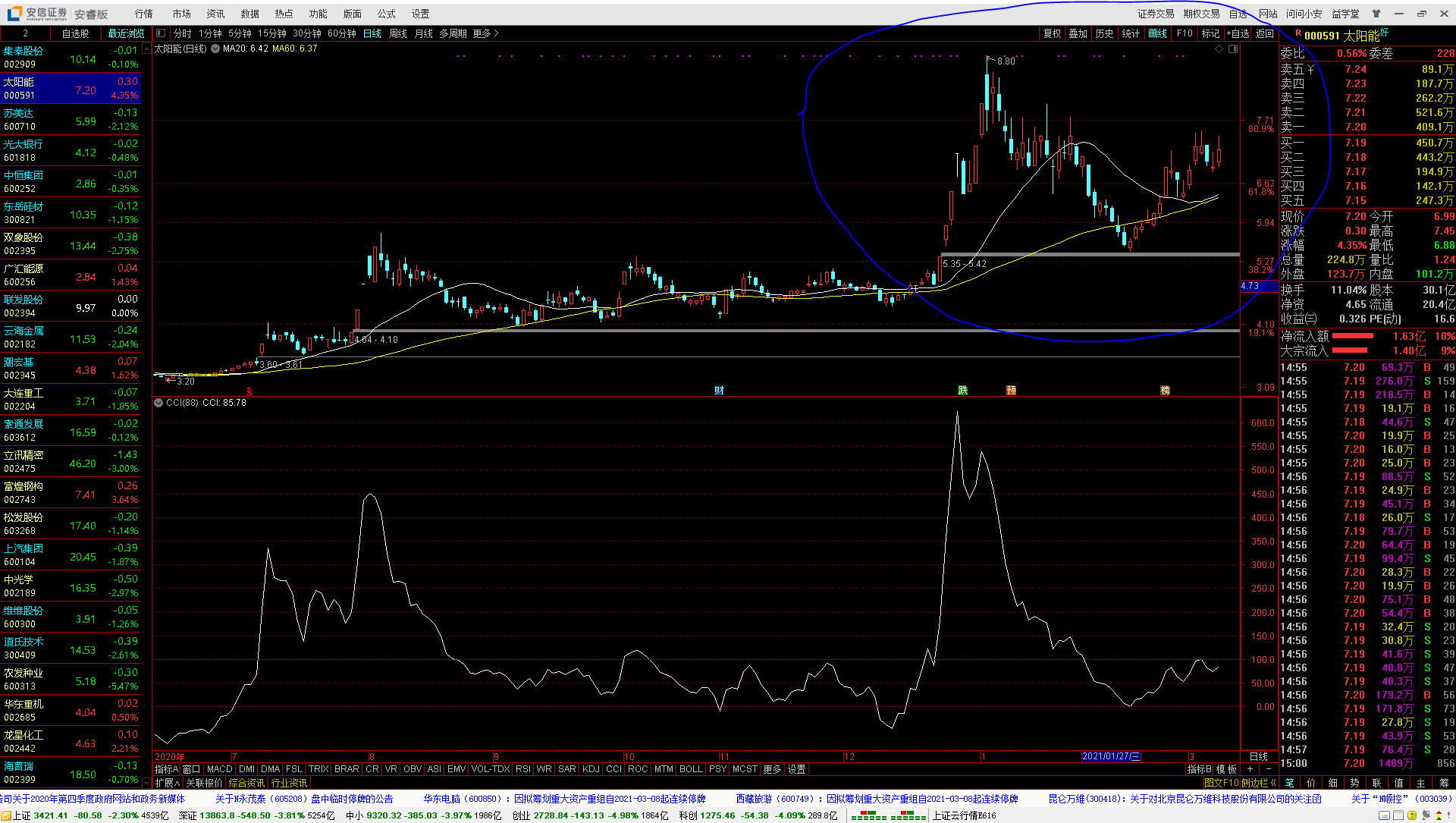Switch chart to 周线 period
Image resolution: width=1456 pixels, height=823 pixels.
[x=398, y=33]
